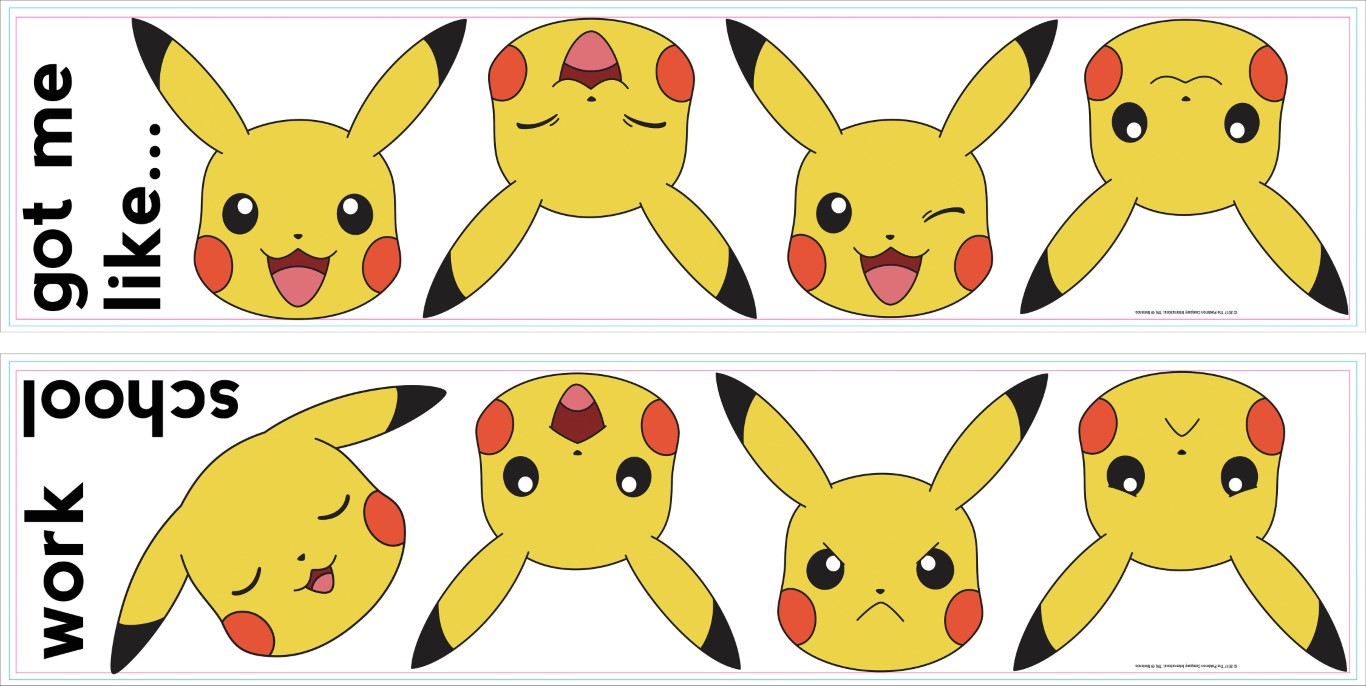Click the rotated "got me" text

(x=55, y=187)
